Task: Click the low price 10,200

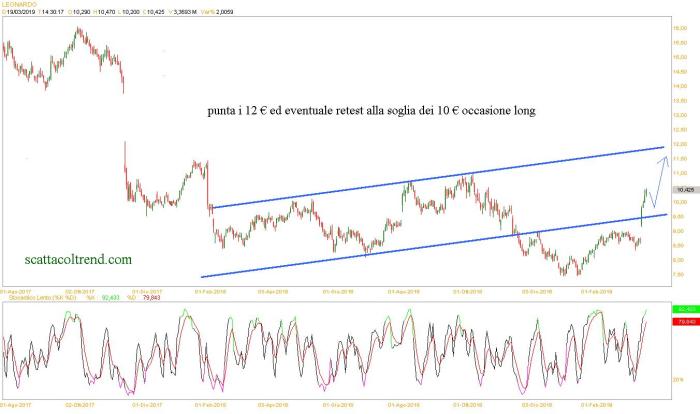Action: [x=131, y=12]
